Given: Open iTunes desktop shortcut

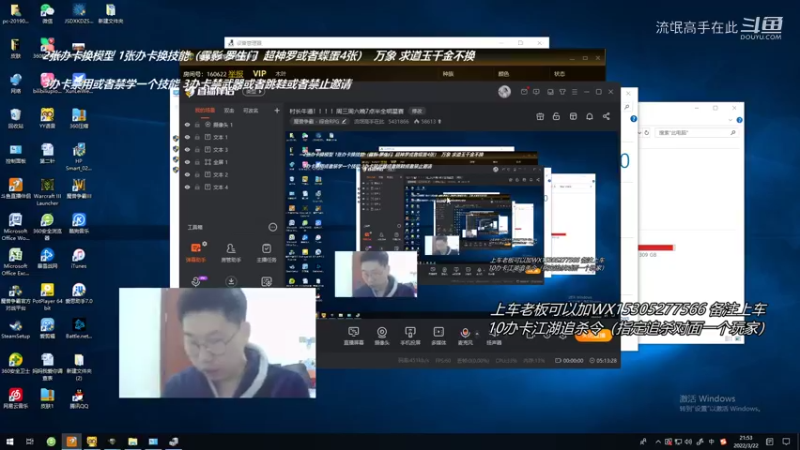Looking at the screenshot, I should tap(79, 259).
